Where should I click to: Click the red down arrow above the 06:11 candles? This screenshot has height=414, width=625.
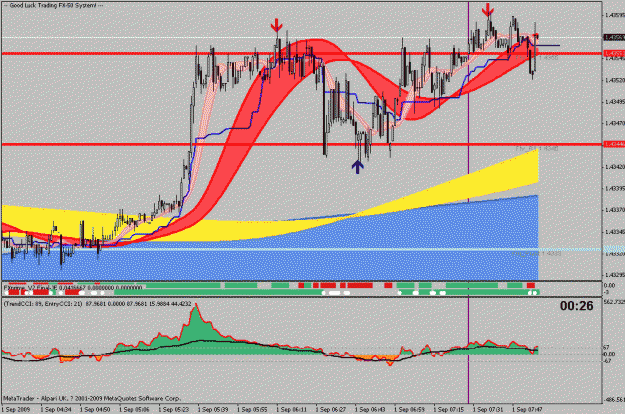pos(276,25)
